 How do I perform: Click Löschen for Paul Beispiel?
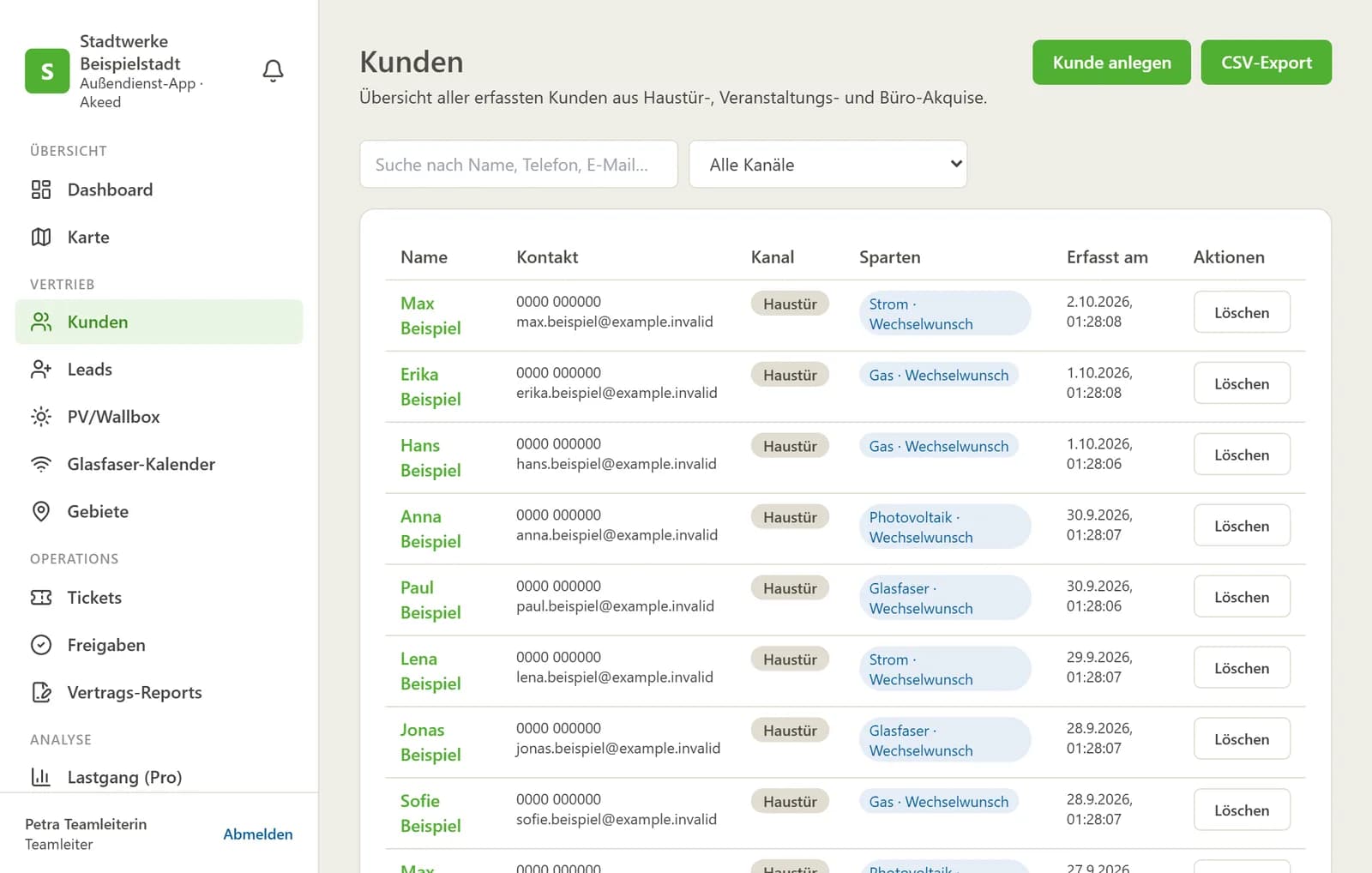1242,598
